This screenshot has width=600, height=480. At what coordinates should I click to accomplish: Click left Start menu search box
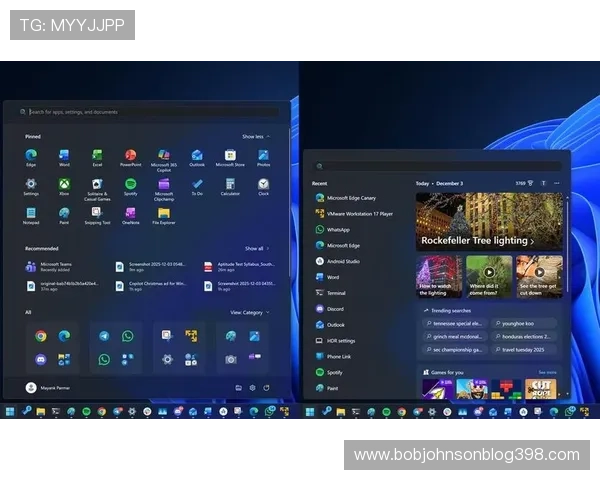click(x=149, y=112)
